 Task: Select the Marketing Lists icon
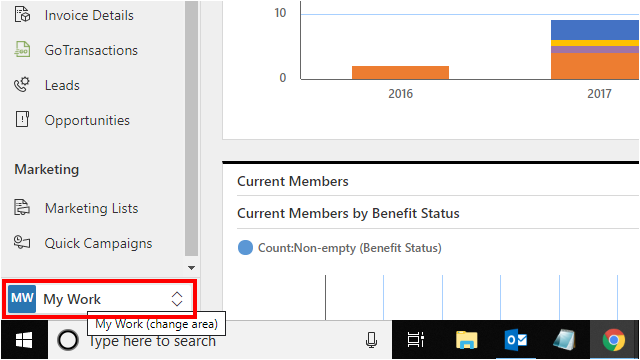pyautogui.click(x=22, y=207)
